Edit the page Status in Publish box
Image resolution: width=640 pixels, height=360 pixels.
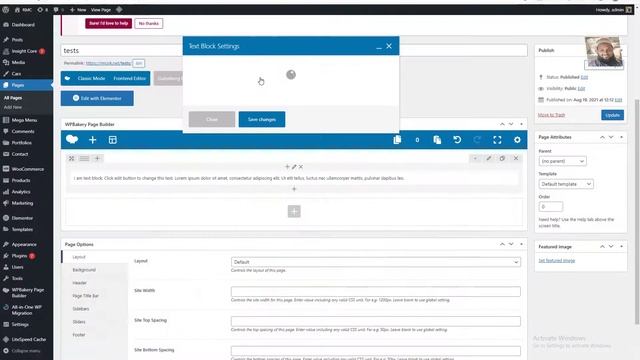[x=584, y=77]
